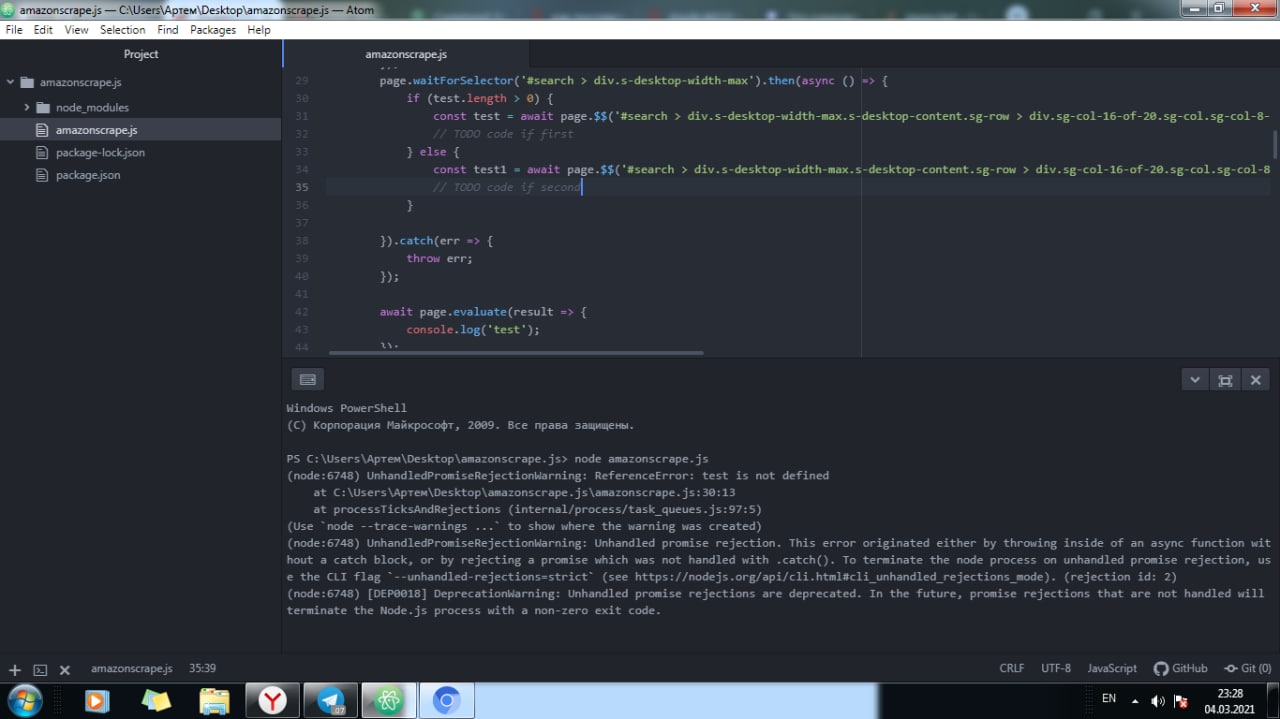Screen dimensions: 1280x719
Task: Add new terminal with plus icon
Action: click(14, 670)
